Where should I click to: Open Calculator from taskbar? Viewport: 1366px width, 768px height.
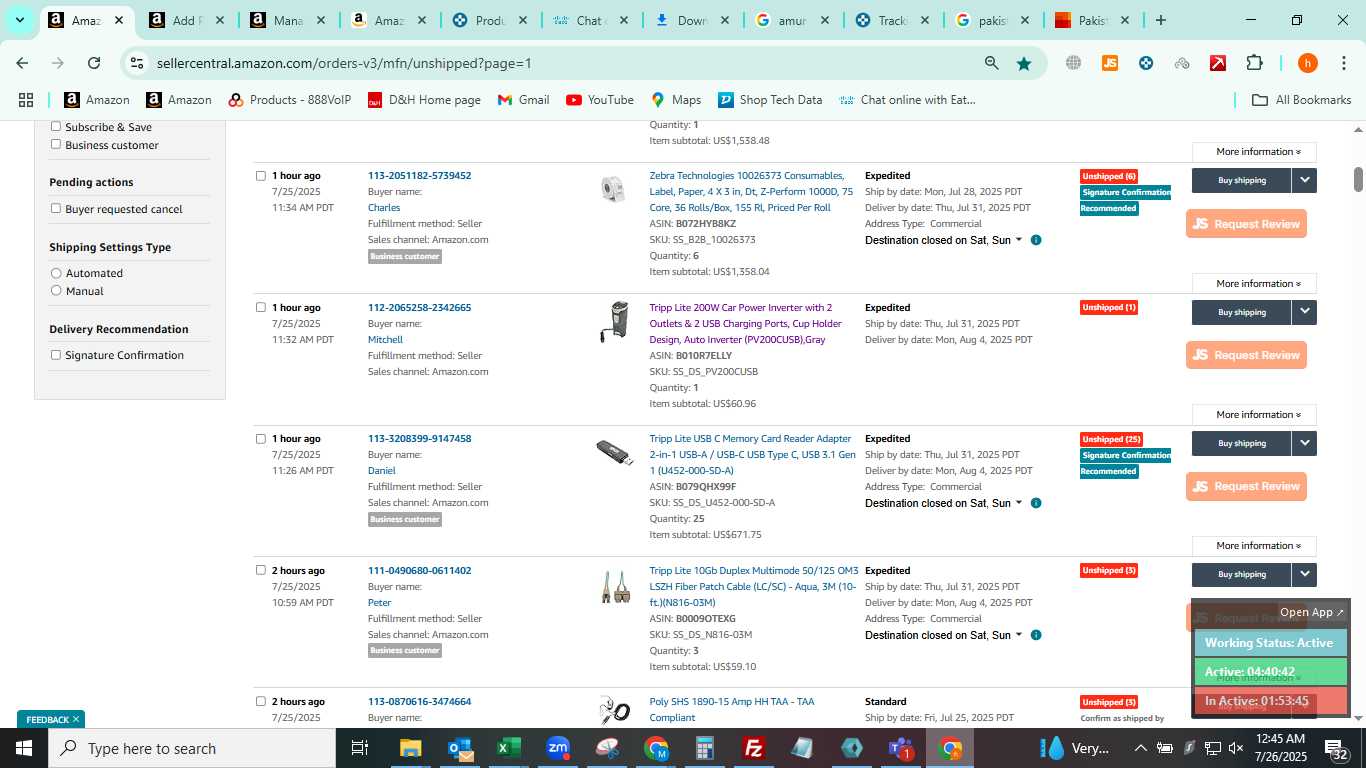[x=705, y=748]
